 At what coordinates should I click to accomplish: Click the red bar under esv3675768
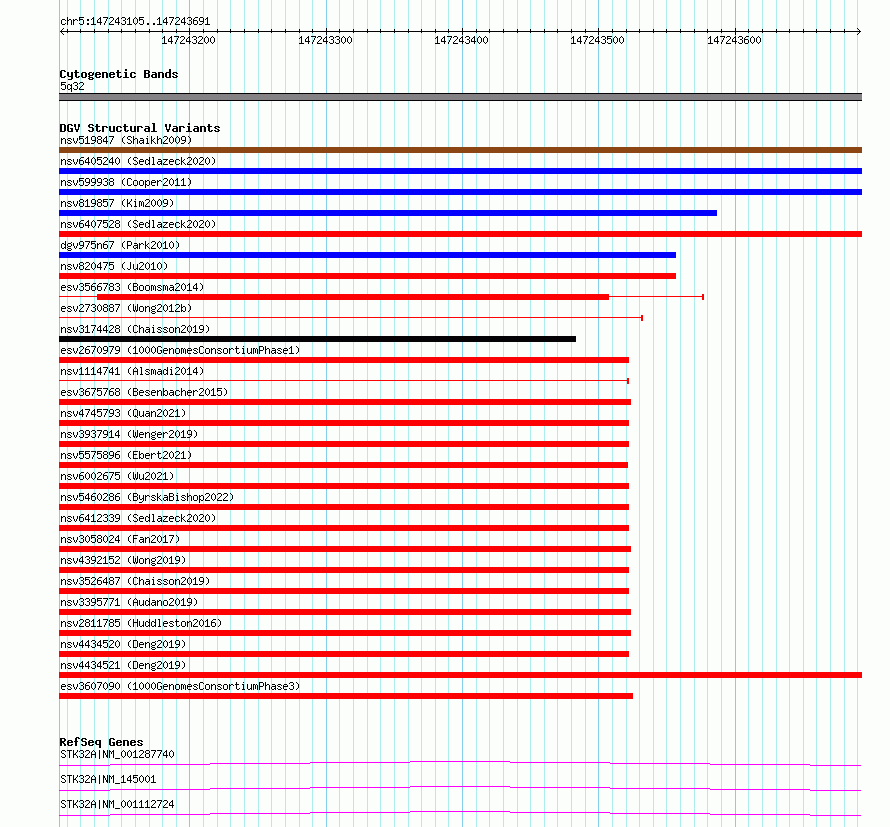345,402
